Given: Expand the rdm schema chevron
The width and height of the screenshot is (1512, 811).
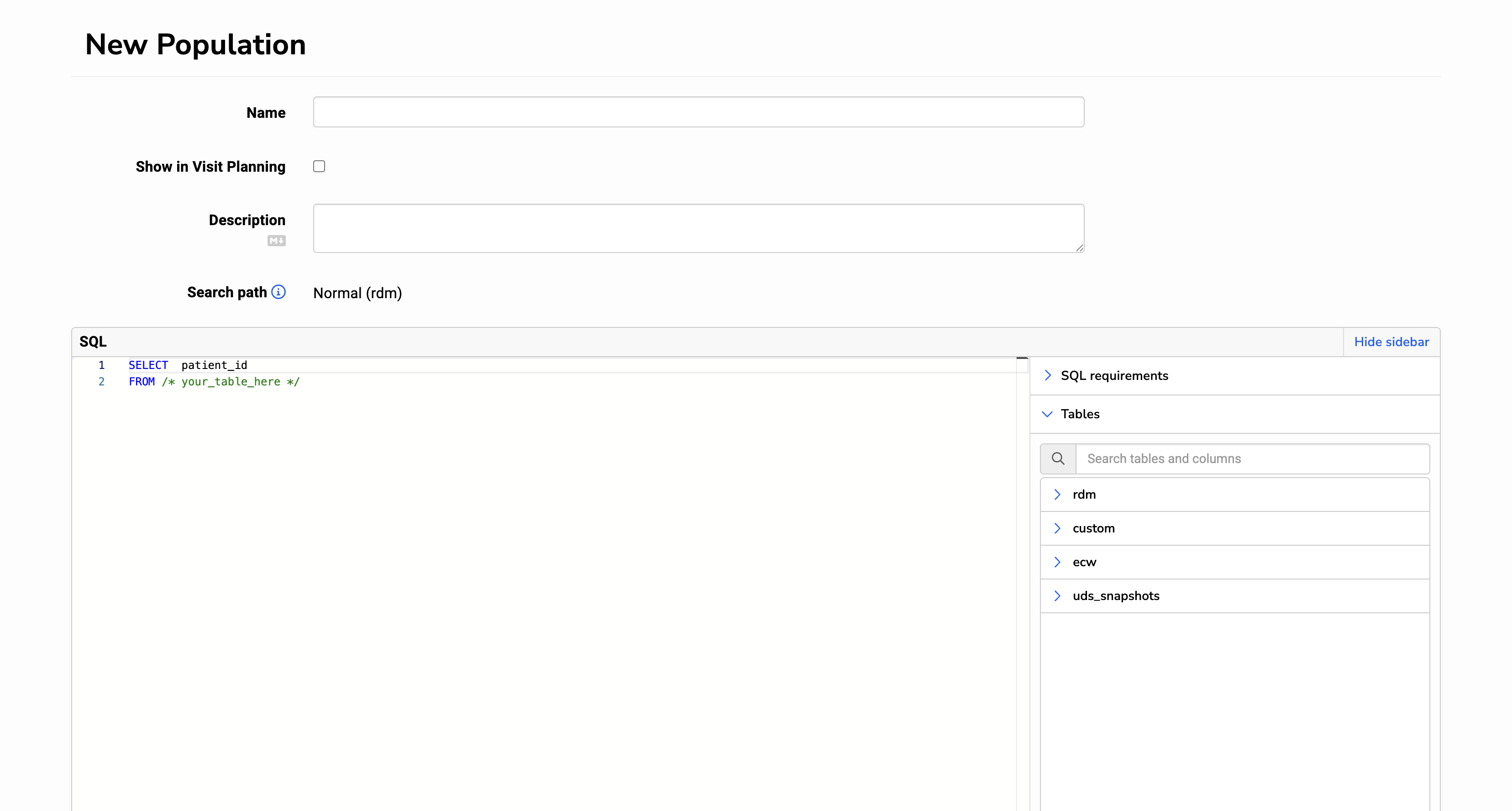Looking at the screenshot, I should pyautogui.click(x=1057, y=495).
